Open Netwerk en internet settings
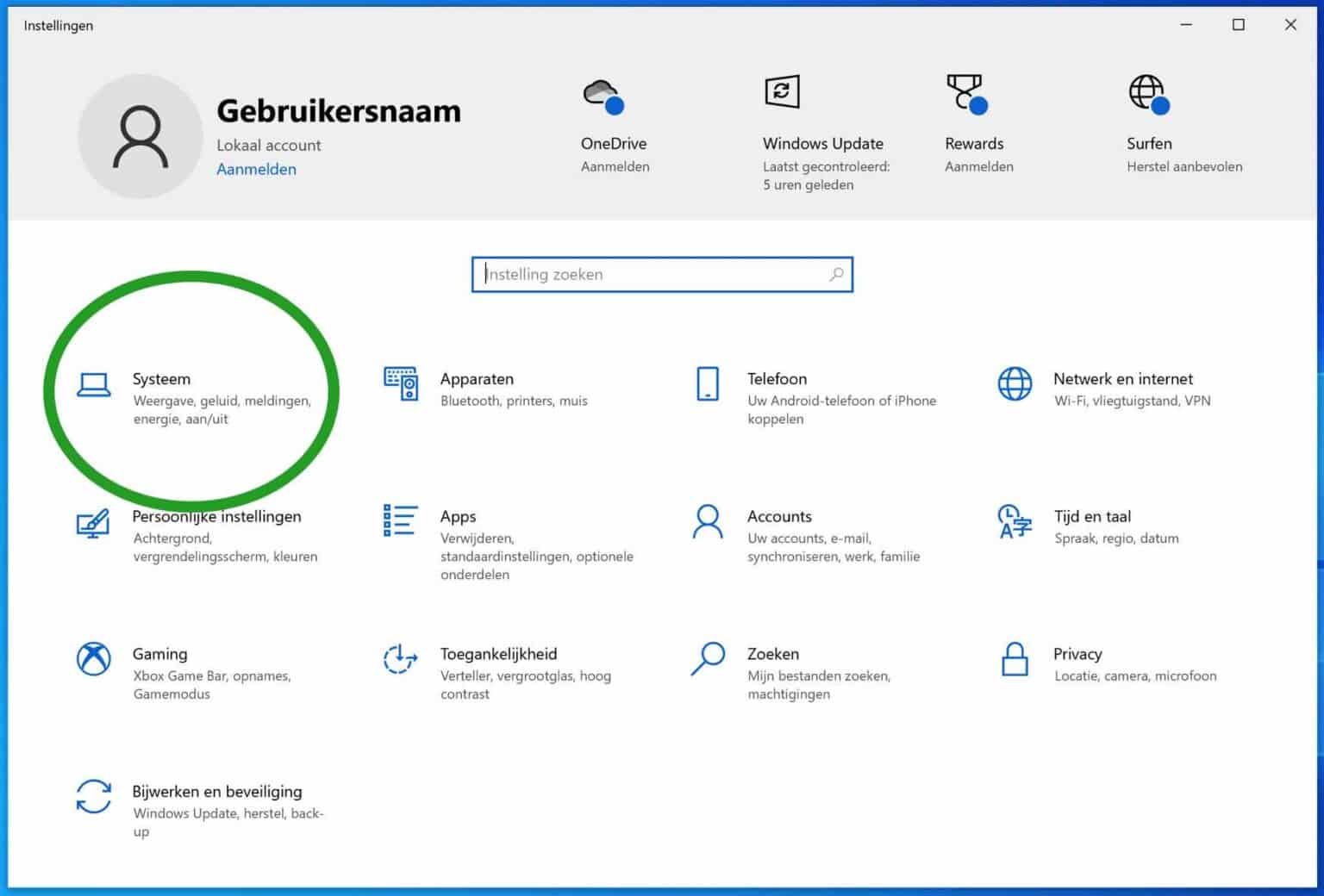 [1122, 379]
